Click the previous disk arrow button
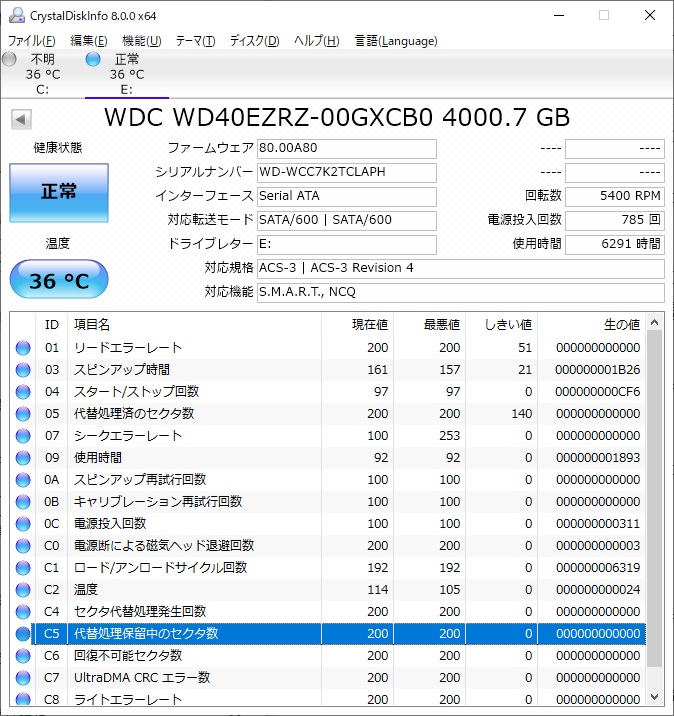 coord(21,120)
